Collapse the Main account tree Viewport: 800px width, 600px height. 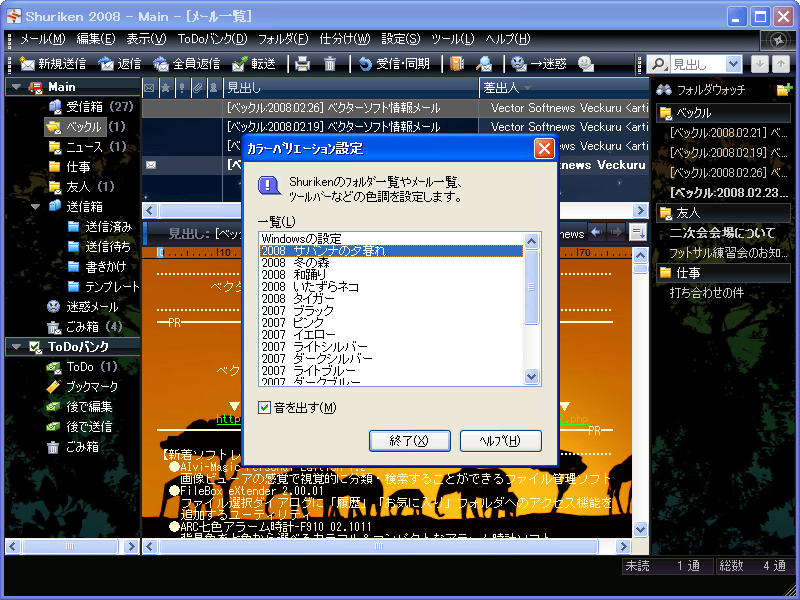point(16,87)
